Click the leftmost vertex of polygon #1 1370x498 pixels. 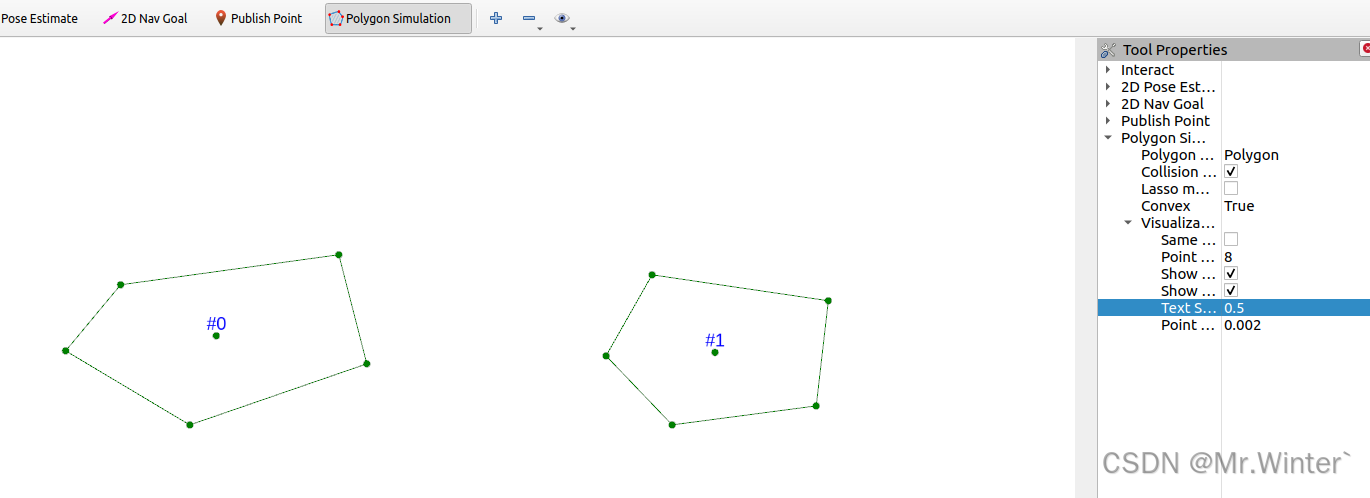606,356
